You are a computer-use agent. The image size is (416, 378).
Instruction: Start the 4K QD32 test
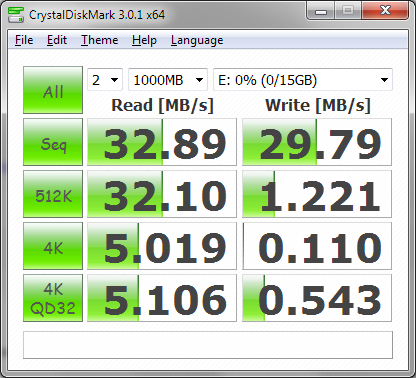pyautogui.click(x=53, y=298)
